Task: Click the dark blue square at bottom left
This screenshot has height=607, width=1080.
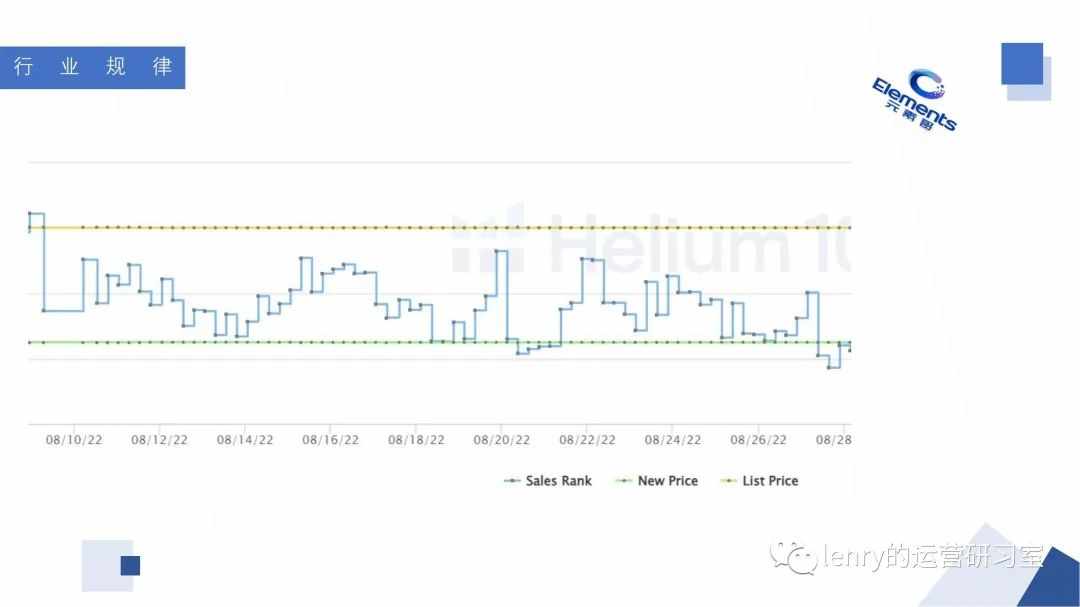Action: (130, 566)
